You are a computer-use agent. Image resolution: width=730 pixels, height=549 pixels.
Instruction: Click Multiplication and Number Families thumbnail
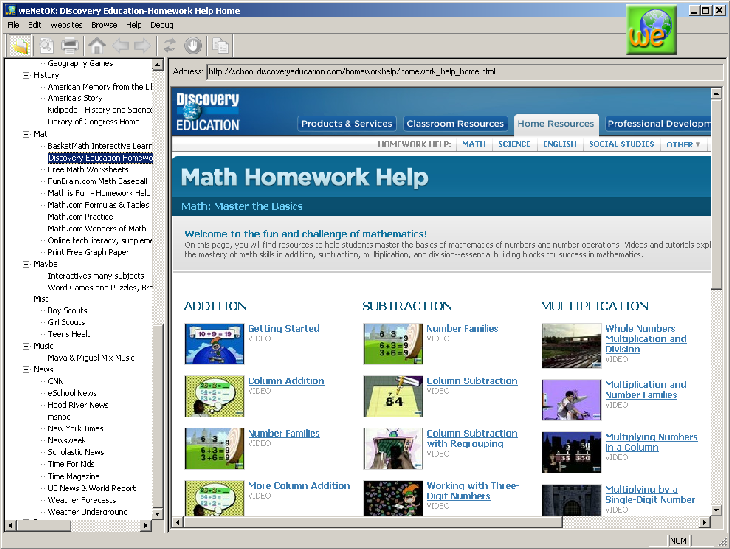point(571,400)
